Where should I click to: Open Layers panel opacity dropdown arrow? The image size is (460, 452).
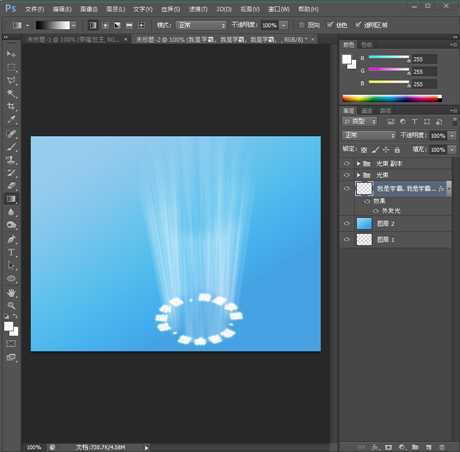pos(452,136)
